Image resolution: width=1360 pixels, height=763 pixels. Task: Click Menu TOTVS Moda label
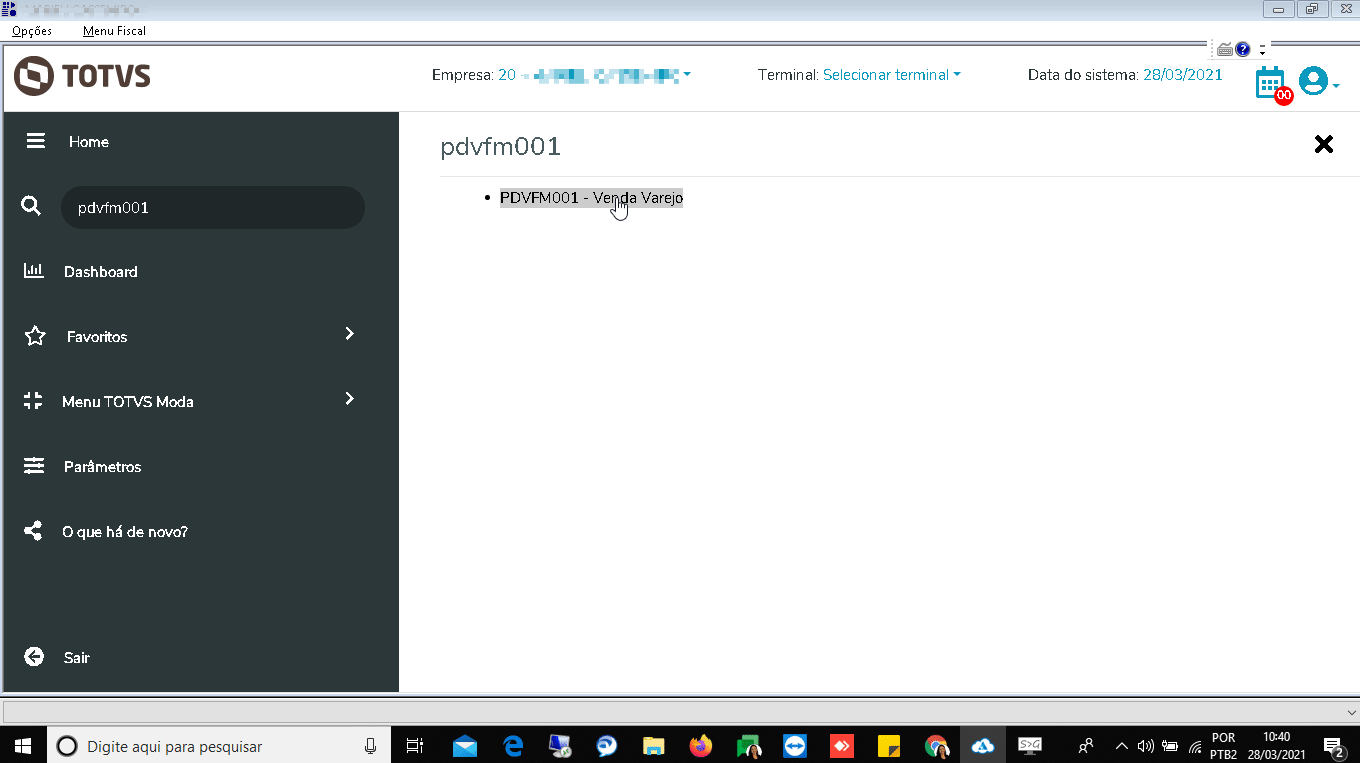tap(128, 402)
